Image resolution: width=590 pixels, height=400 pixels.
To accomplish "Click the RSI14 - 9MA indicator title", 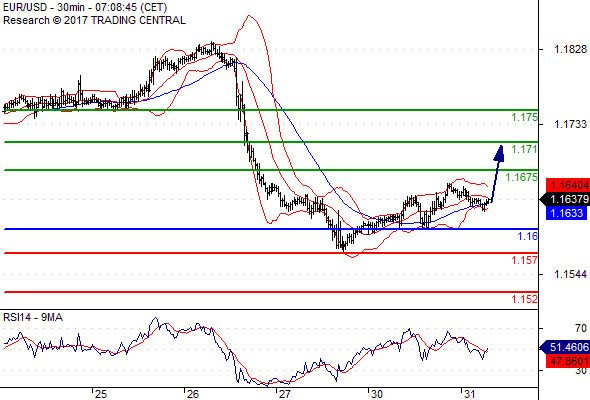I will tap(33, 318).
